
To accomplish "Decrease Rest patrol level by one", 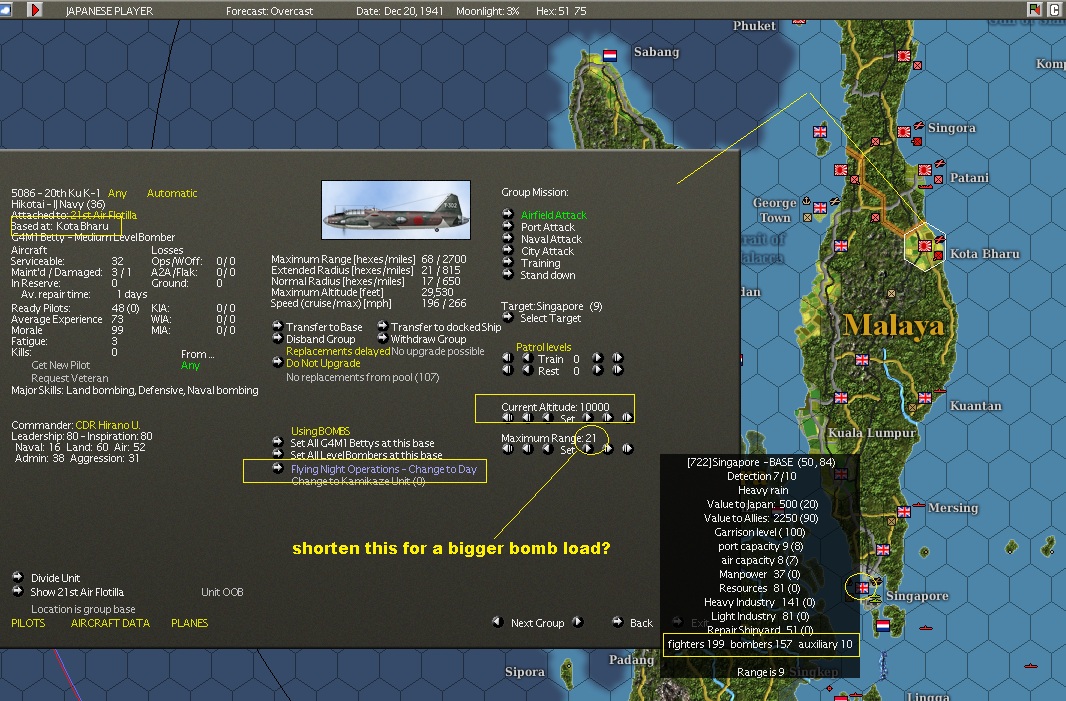I will (x=528, y=370).
